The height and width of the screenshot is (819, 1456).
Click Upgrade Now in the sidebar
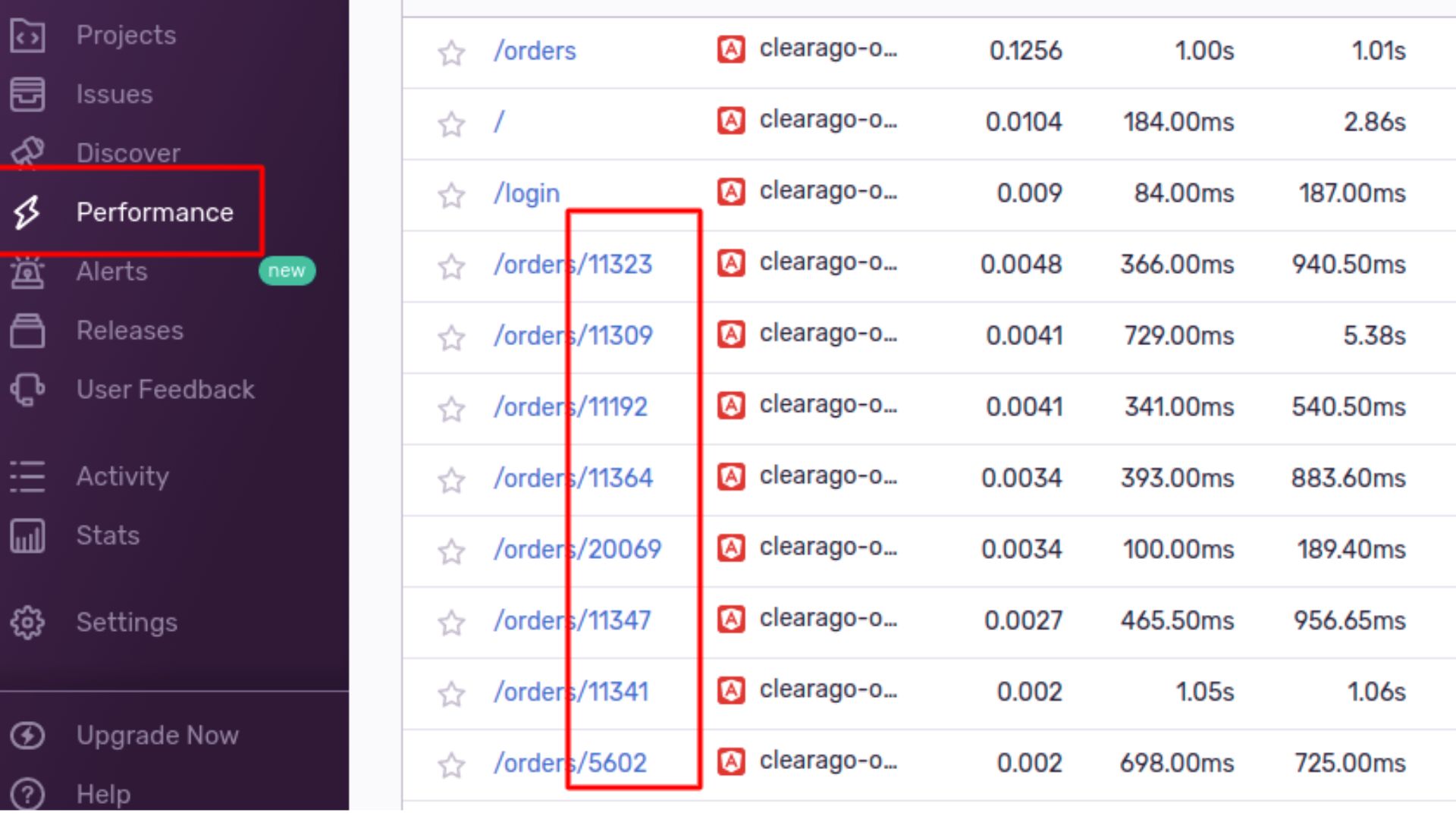[157, 735]
